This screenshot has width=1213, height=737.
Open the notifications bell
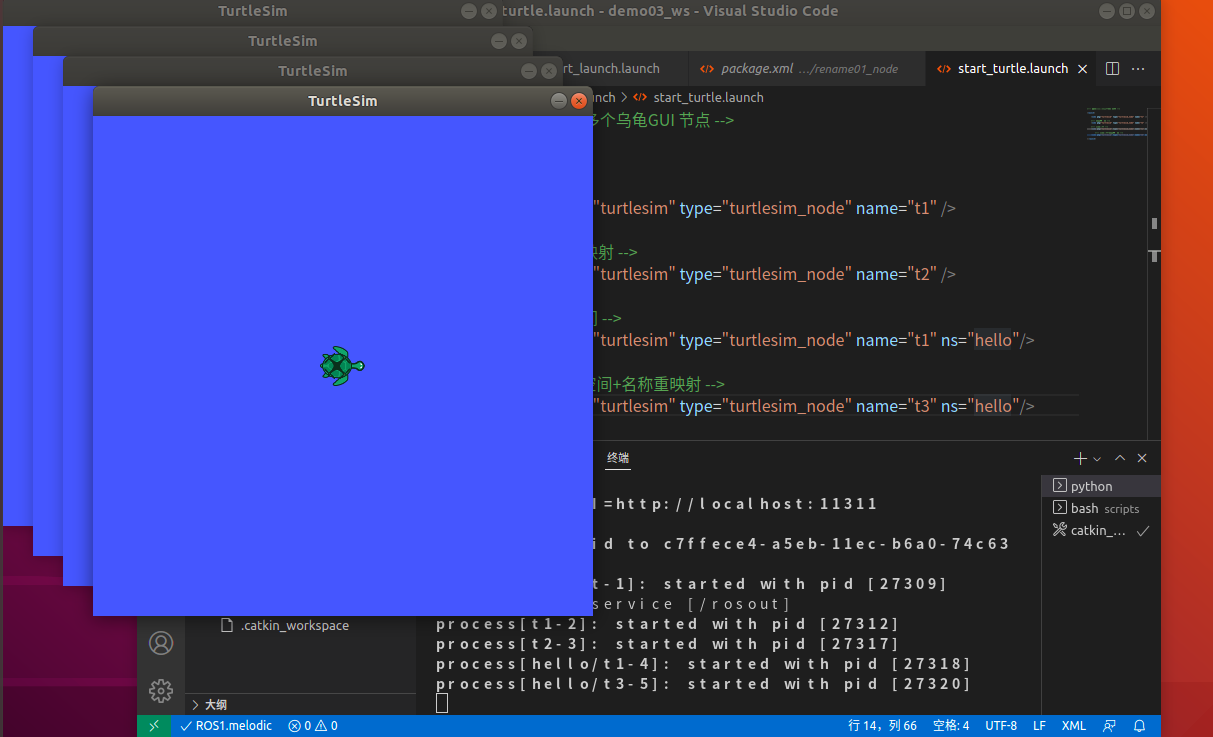(x=1140, y=726)
